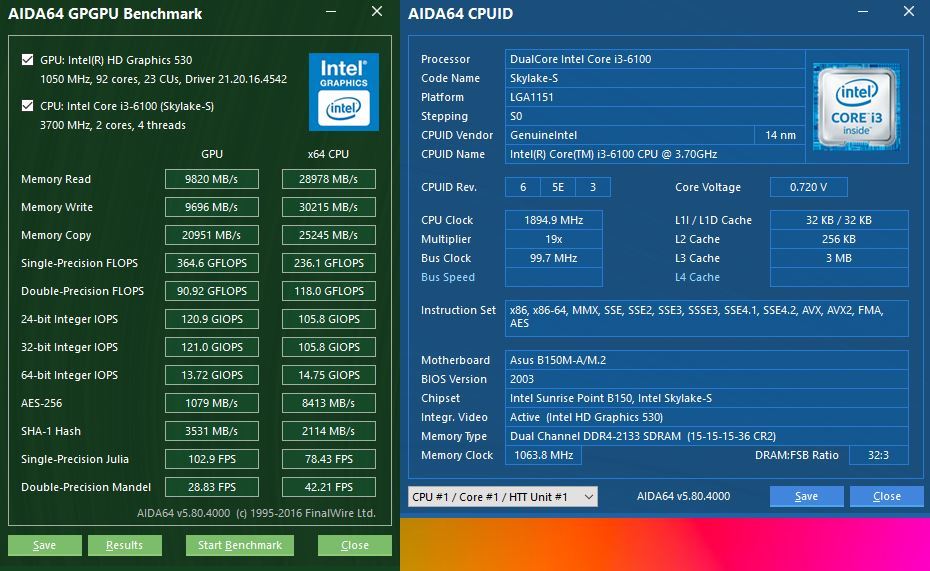Select the GPU Memory Read result field
The image size is (930, 571).
(212, 179)
